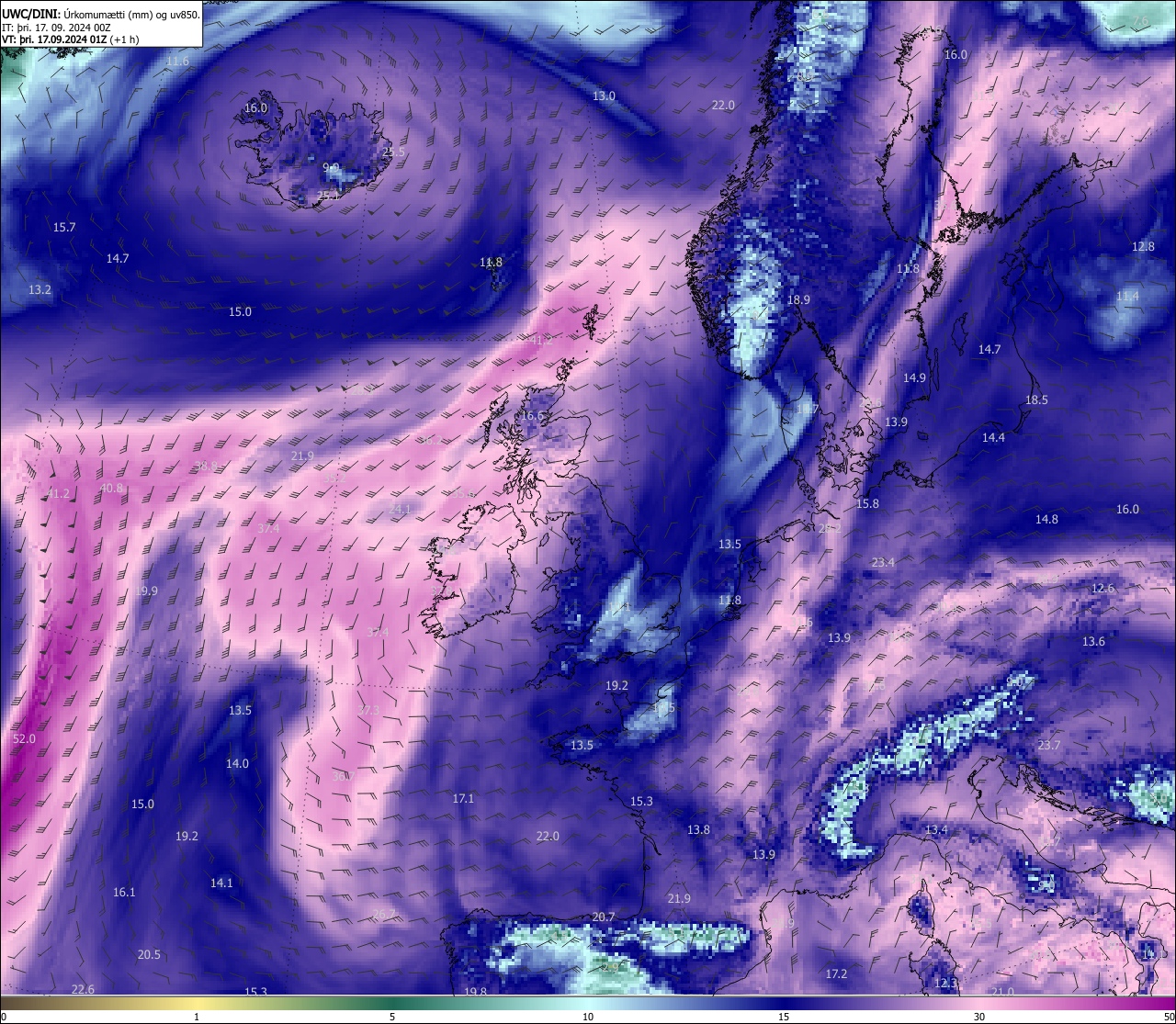
Task: Click the 1 label on the color scale
Action: (197, 1017)
